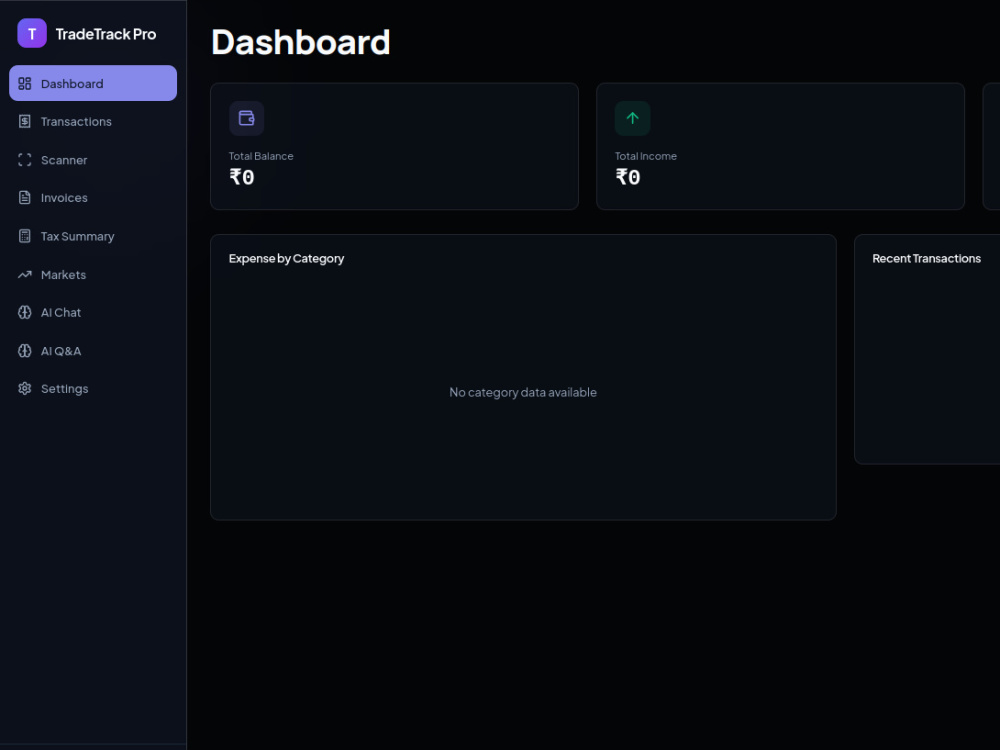Click the Dashboard grid icon in sidebar
The image size is (1000, 750).
pyautogui.click(x=25, y=84)
